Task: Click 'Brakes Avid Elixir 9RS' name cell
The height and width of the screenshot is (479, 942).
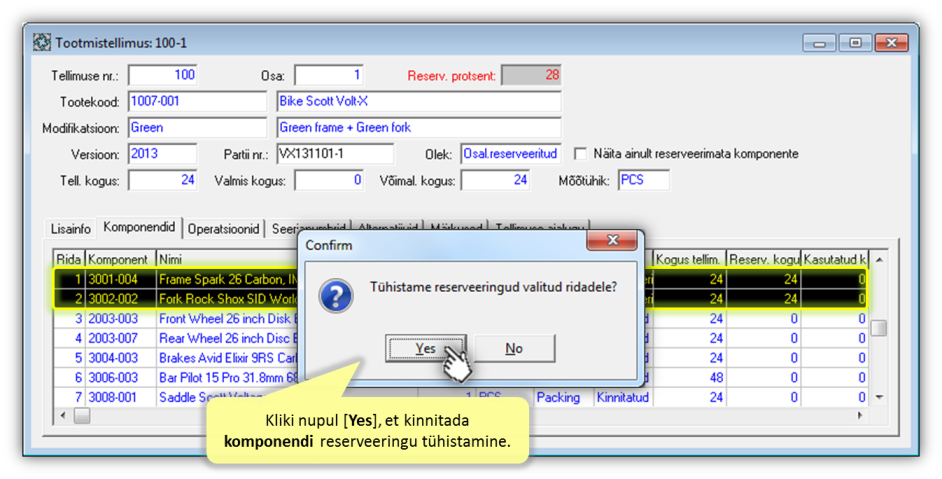Action: point(228,358)
